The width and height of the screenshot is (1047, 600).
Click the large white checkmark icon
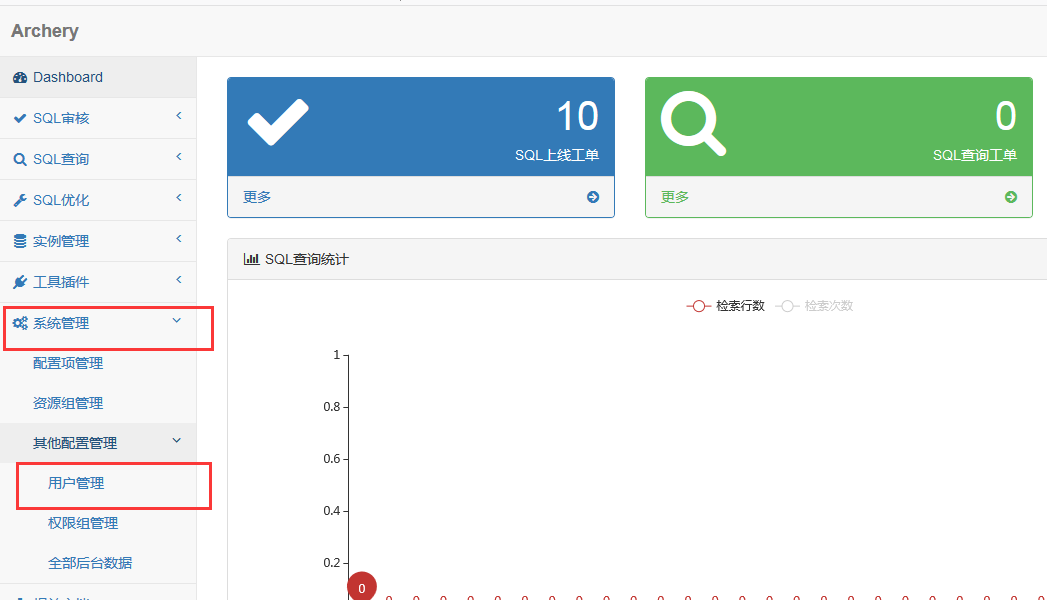tap(278, 122)
